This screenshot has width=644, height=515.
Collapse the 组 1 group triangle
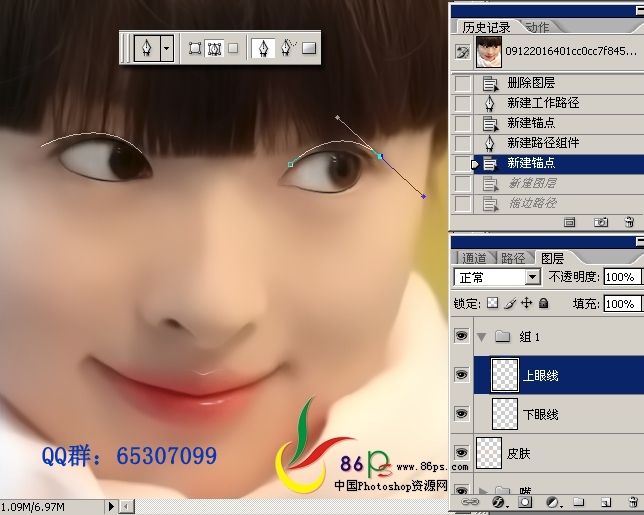tap(481, 337)
